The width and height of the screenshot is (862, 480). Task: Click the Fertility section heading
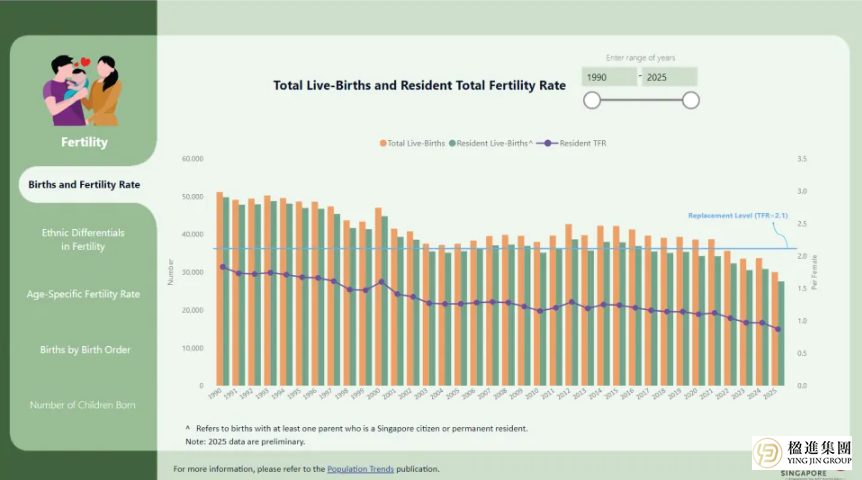(x=84, y=142)
